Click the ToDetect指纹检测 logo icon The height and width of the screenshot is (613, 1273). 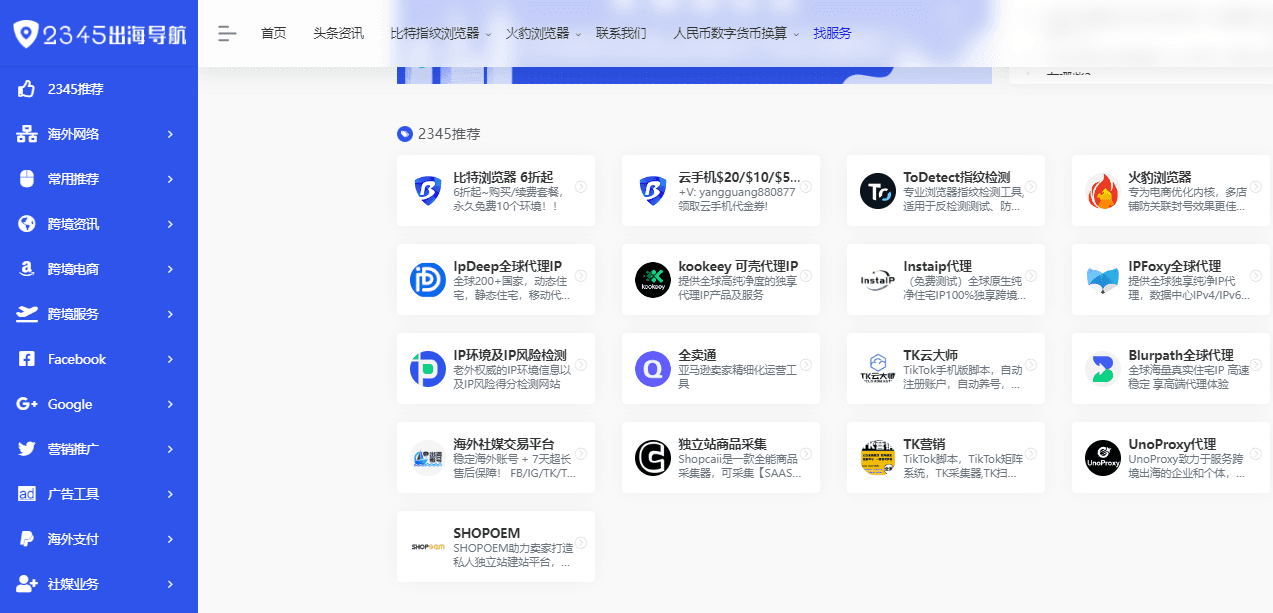[877, 191]
